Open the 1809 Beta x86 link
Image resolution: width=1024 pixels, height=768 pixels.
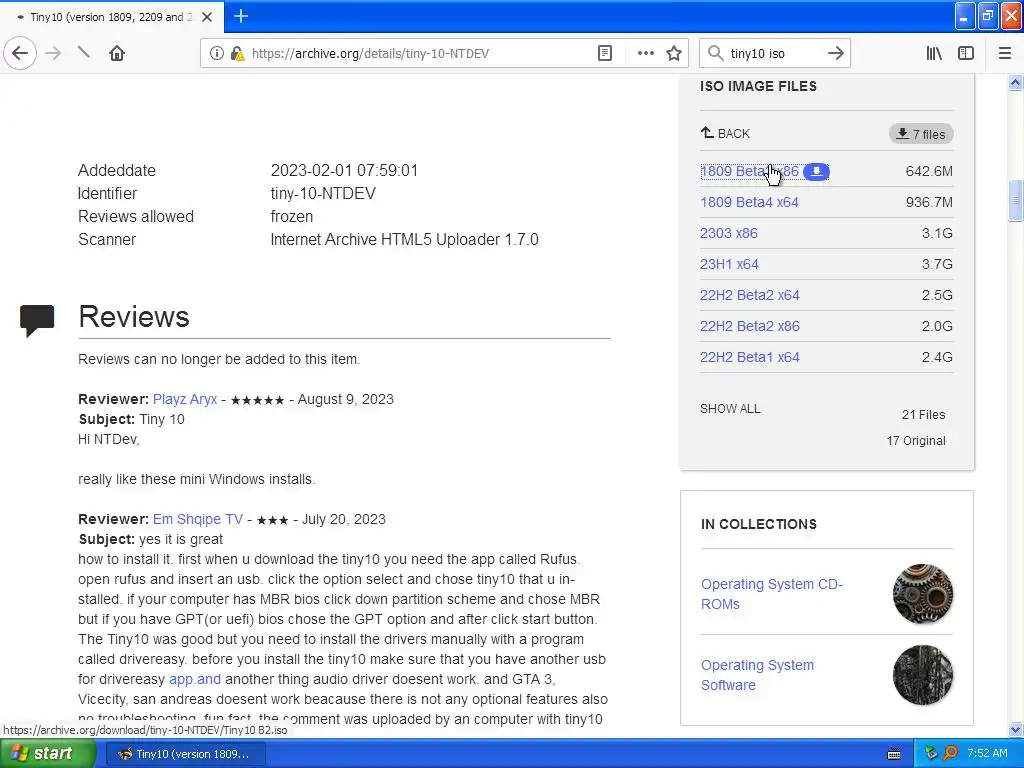click(749, 171)
